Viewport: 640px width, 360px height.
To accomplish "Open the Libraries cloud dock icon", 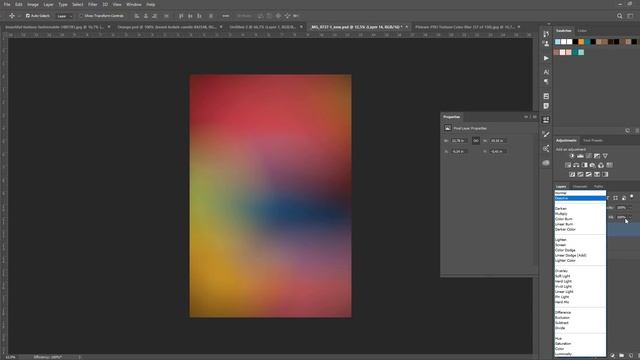I will point(546,163).
